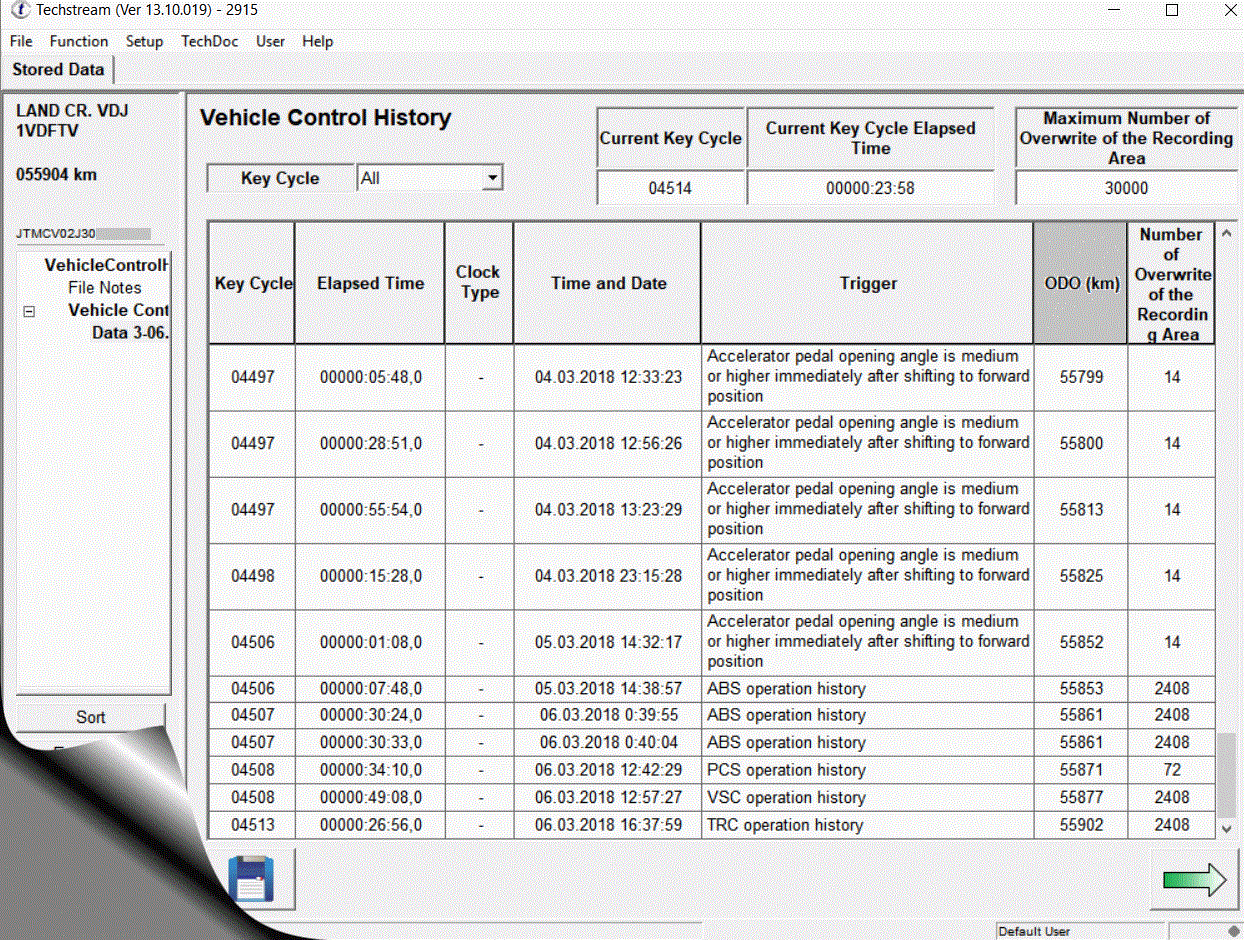Screen dimensions: 1244x940
Task: Open the Function menu
Action: [x=79, y=41]
